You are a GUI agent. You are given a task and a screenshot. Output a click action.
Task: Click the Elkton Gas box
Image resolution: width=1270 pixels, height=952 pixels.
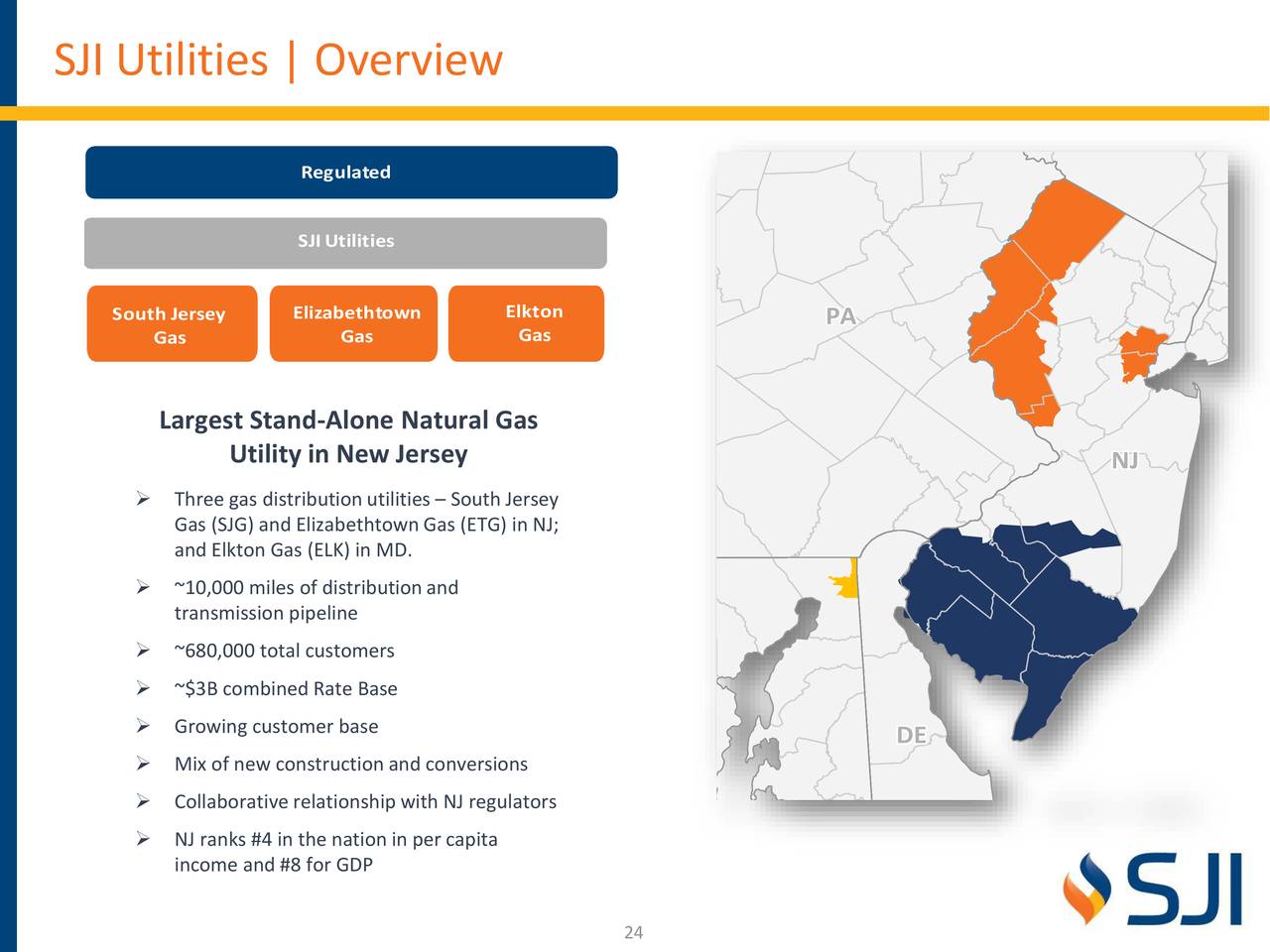[x=526, y=322]
